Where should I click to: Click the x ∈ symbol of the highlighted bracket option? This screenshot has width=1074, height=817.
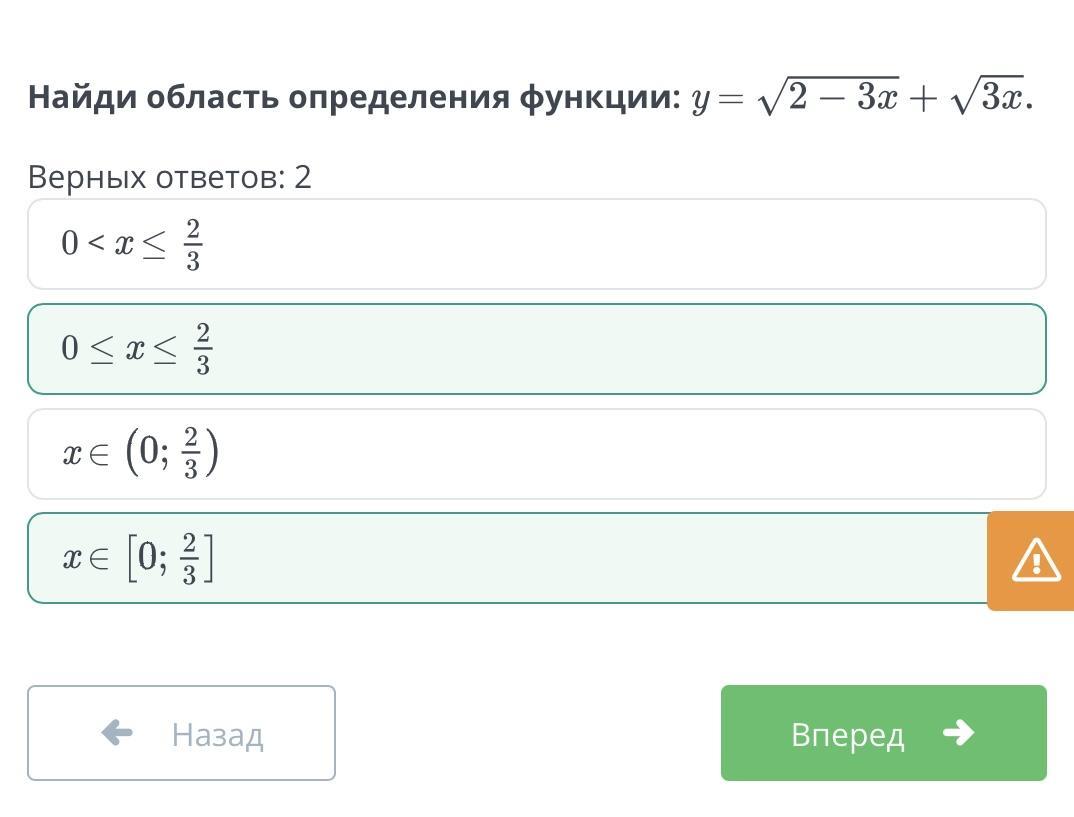tap(86, 558)
